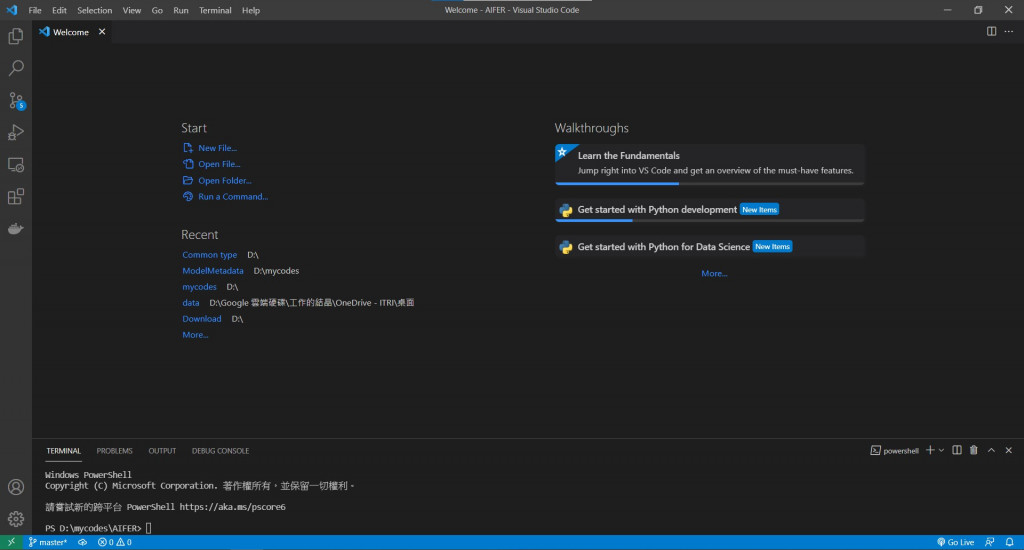Open the Remote Explorer view

tap(16, 165)
